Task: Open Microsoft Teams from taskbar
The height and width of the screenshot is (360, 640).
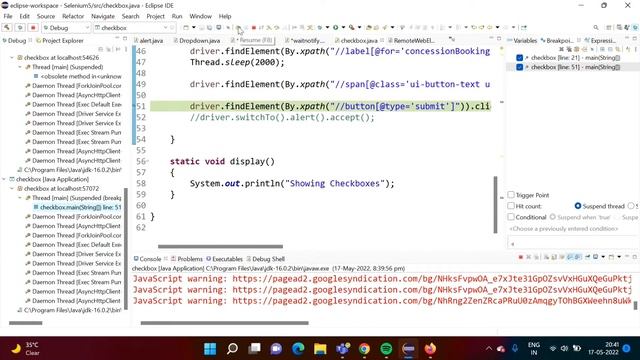Action: click(x=342, y=349)
